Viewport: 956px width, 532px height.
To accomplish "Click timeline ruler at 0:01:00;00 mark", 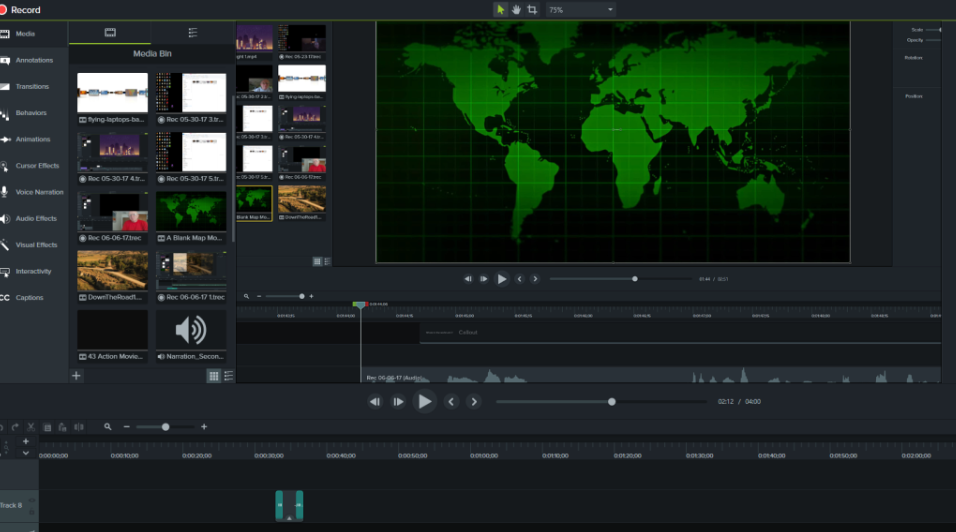I will click(483, 456).
